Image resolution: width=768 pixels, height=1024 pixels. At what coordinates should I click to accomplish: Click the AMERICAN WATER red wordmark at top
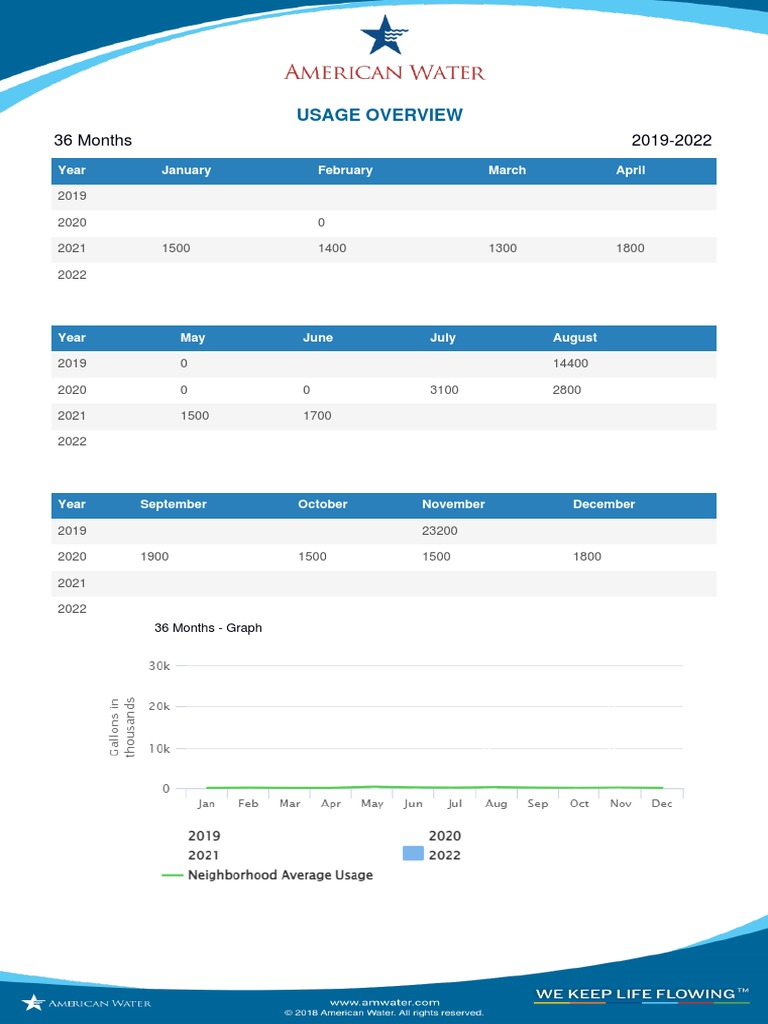pos(385,72)
